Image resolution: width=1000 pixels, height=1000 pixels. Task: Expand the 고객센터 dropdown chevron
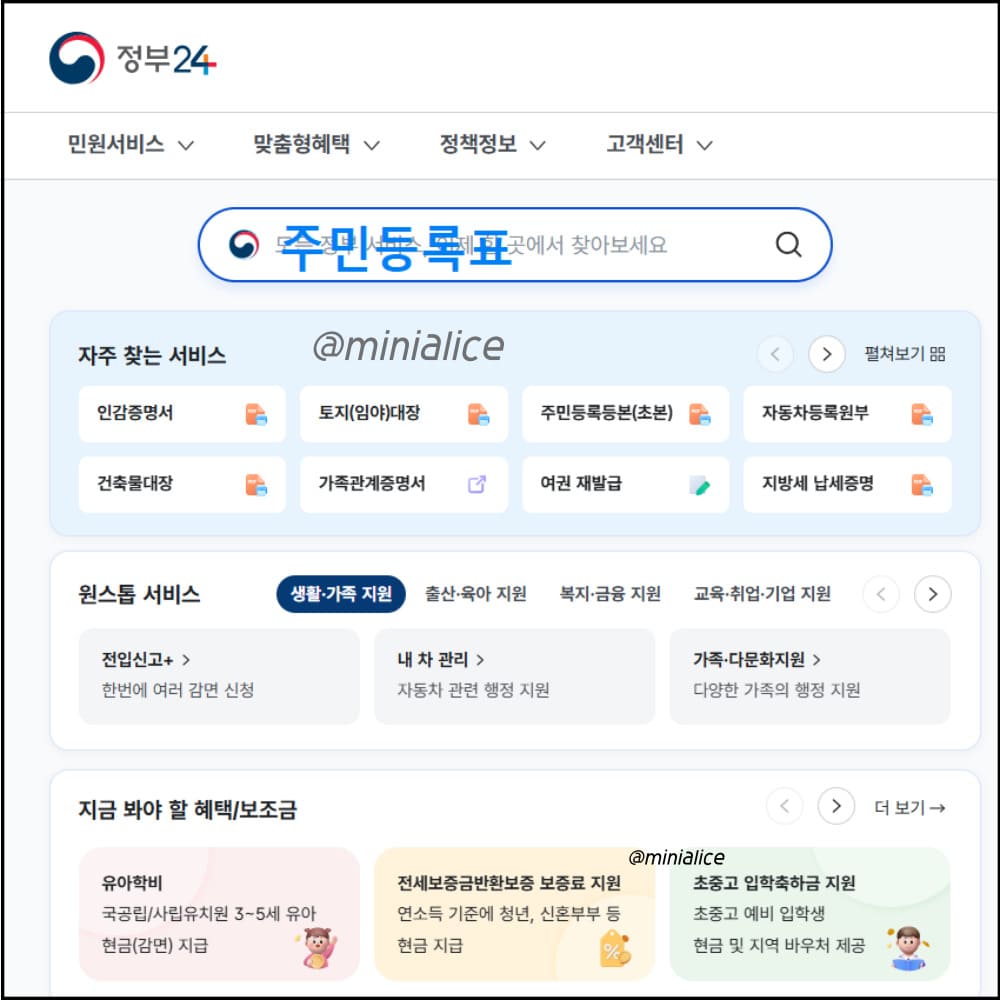pyautogui.click(x=705, y=145)
